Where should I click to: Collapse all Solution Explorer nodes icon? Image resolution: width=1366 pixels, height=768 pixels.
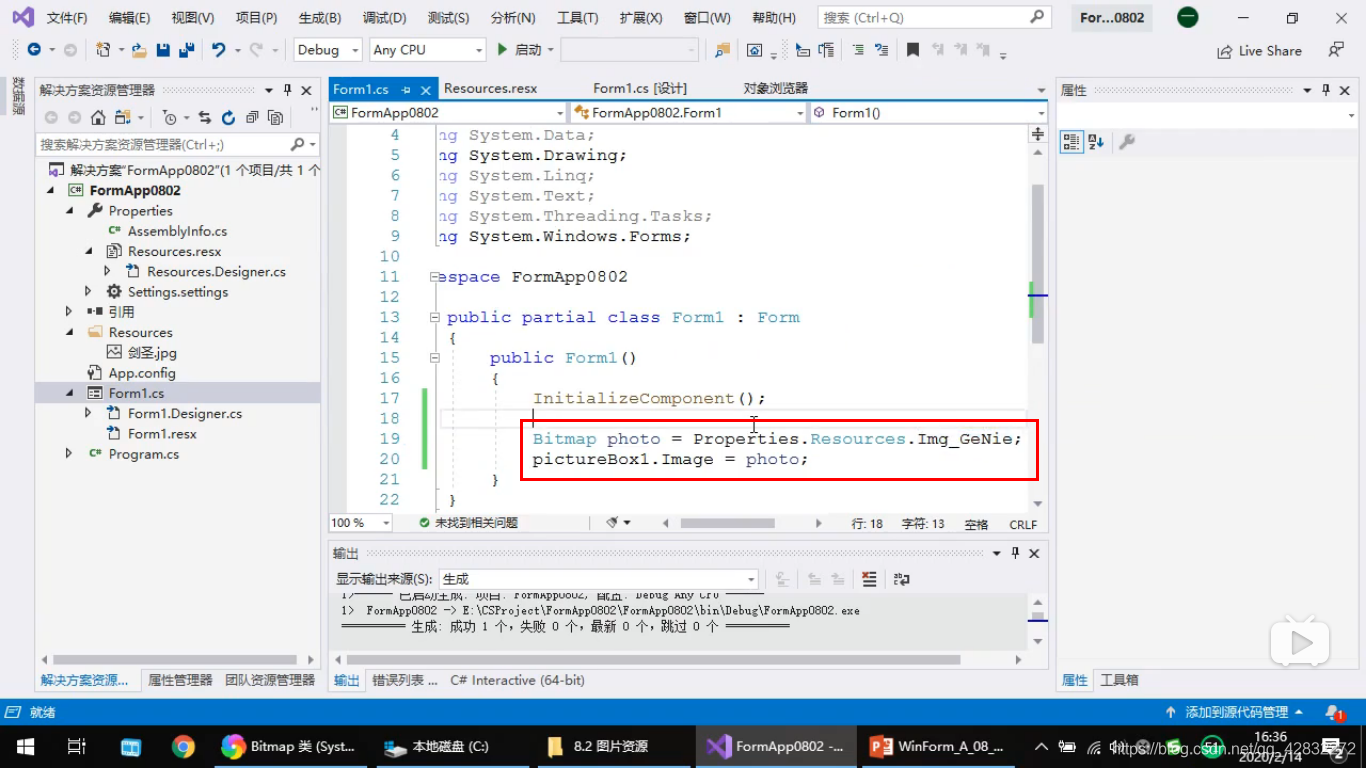252,118
